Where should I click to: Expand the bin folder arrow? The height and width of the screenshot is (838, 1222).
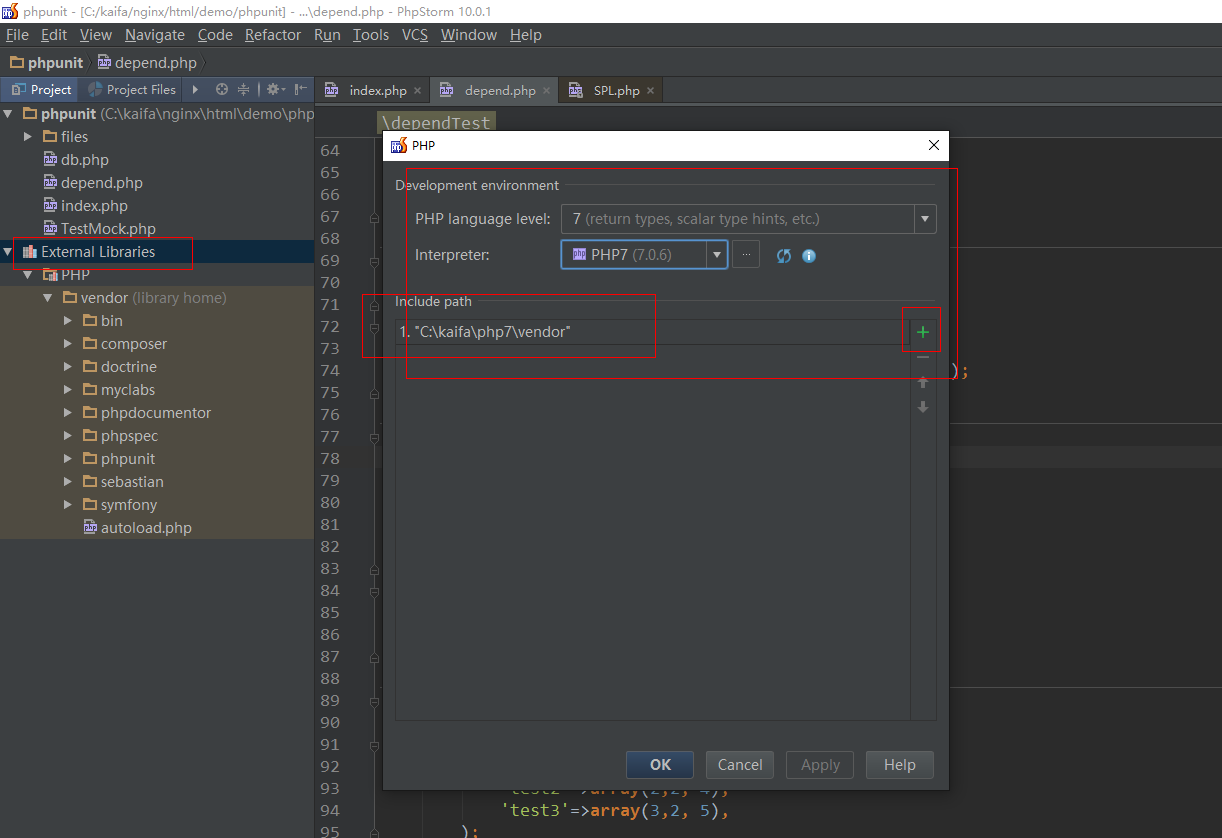pyautogui.click(x=68, y=321)
